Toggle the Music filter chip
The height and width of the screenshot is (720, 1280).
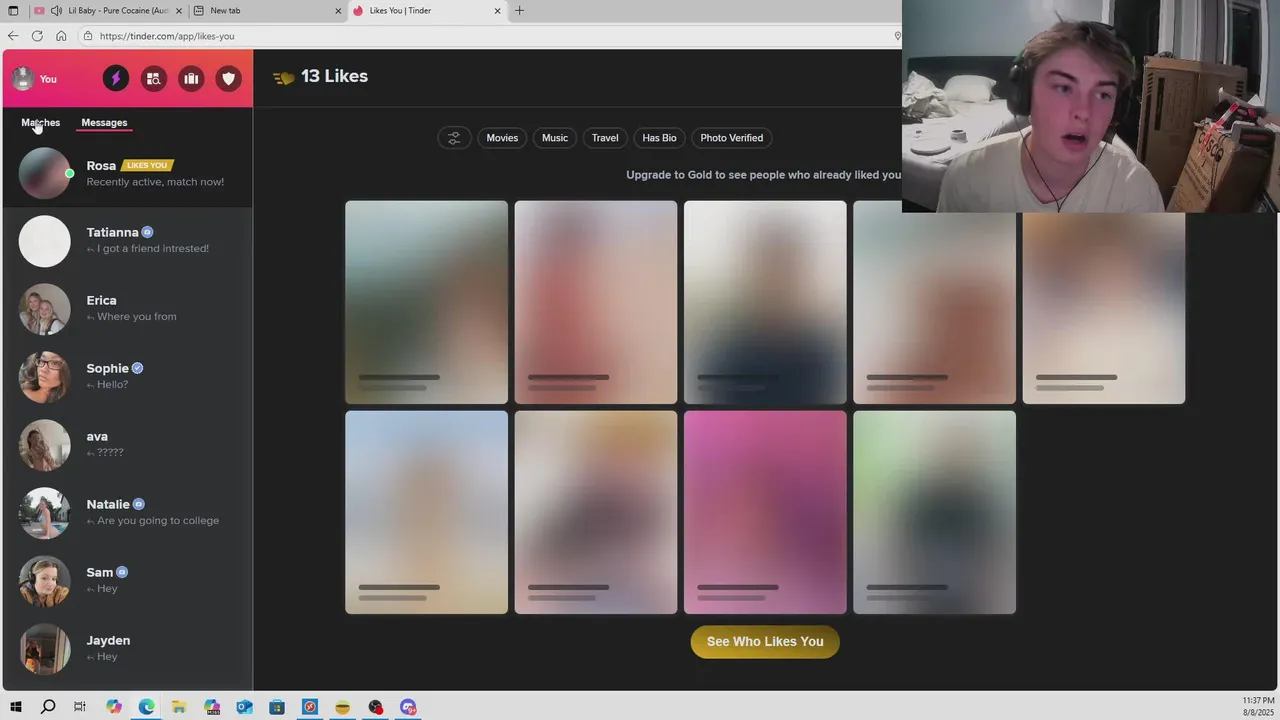tap(555, 138)
